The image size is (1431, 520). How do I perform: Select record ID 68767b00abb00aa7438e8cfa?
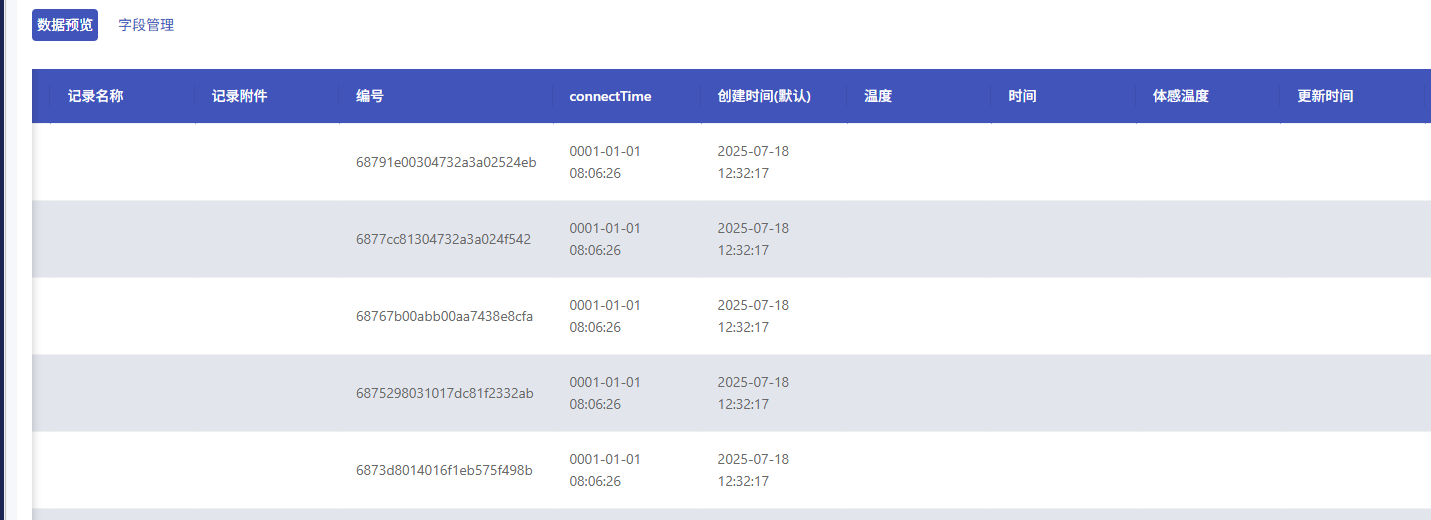444,316
